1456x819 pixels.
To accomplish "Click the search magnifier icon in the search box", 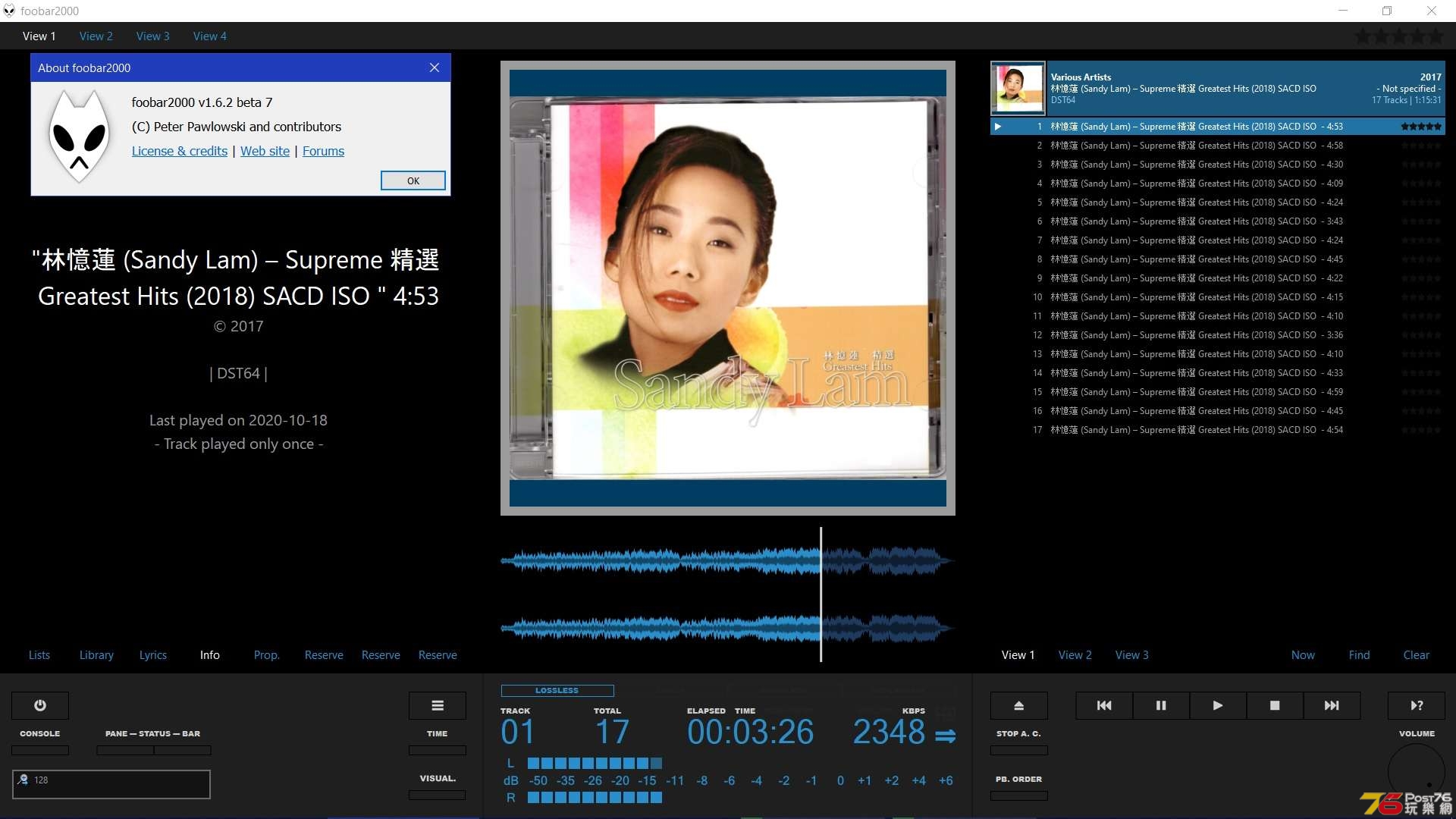I will [x=24, y=780].
